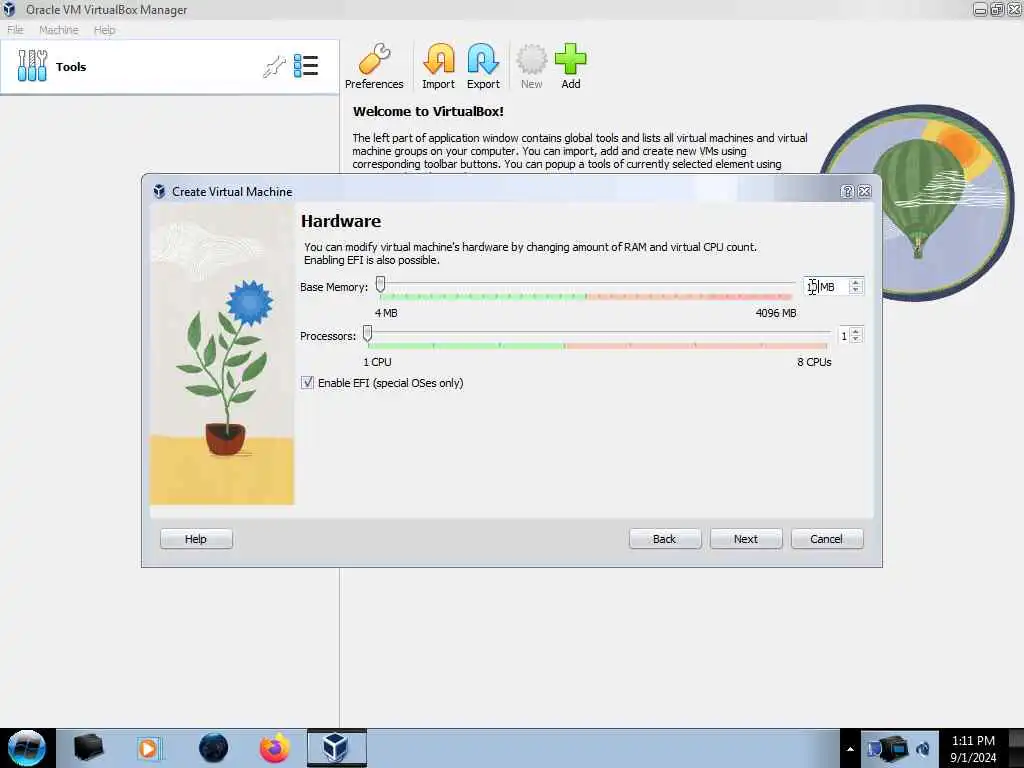The height and width of the screenshot is (768, 1024).
Task: Increase Processors count with up arrow
Action: click(x=856, y=332)
